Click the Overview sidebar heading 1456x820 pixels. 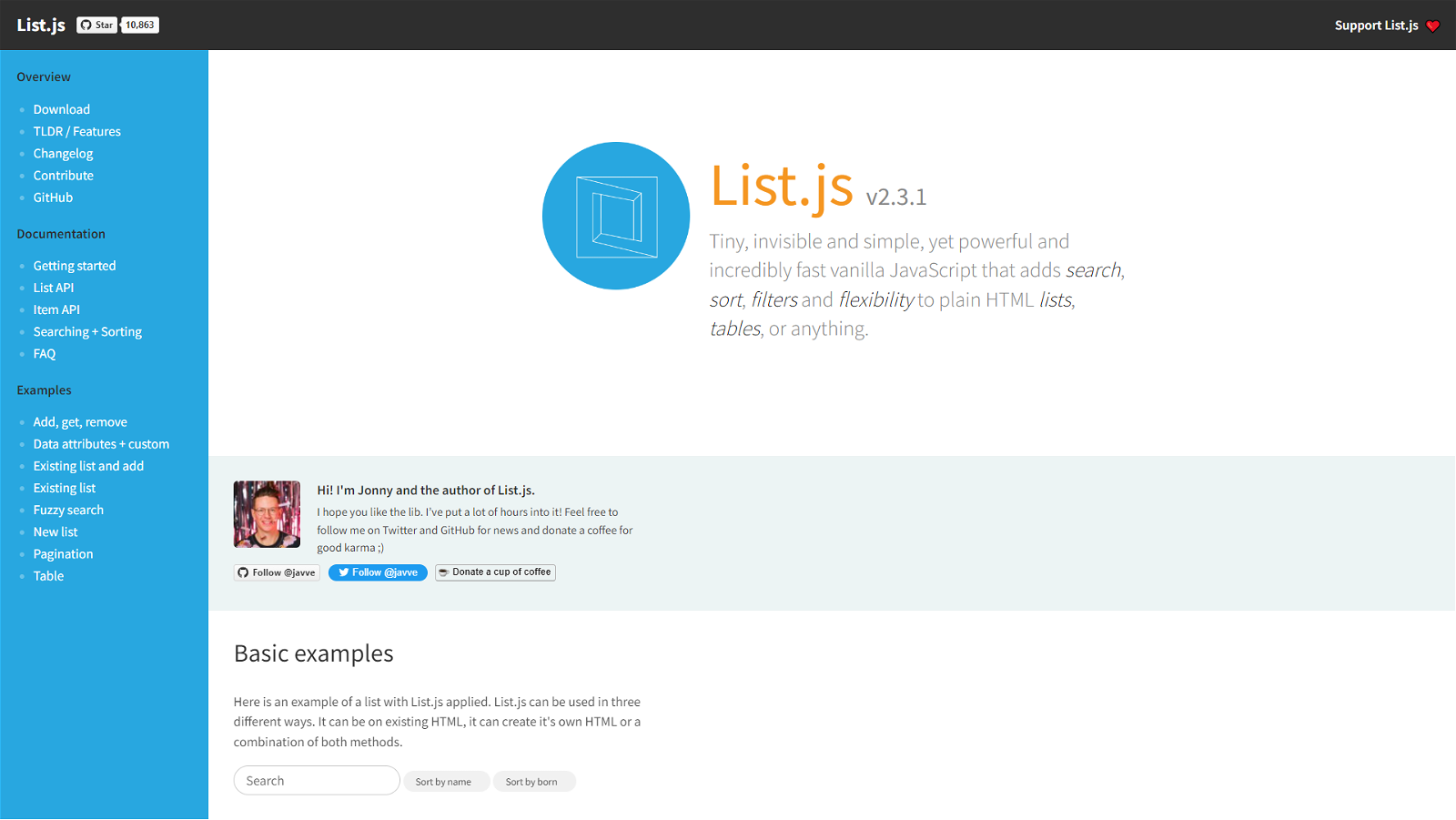[x=44, y=77]
